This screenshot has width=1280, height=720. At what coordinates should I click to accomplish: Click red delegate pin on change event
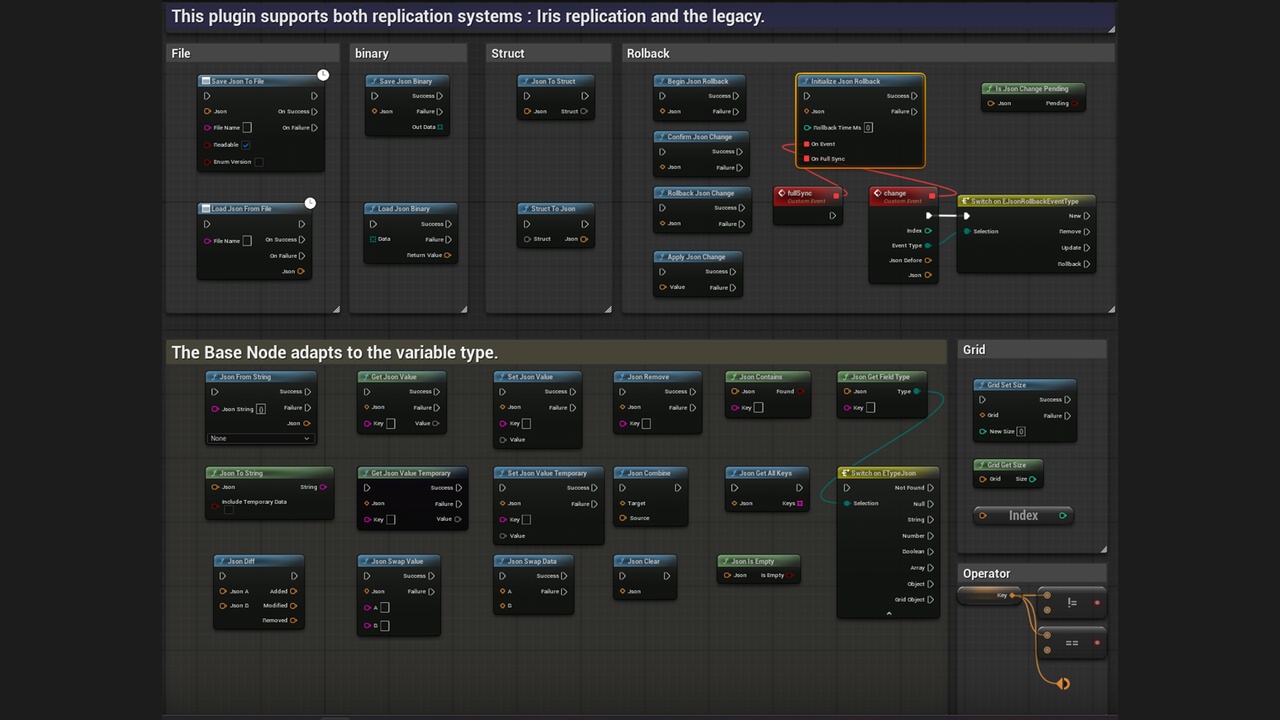click(x=932, y=195)
